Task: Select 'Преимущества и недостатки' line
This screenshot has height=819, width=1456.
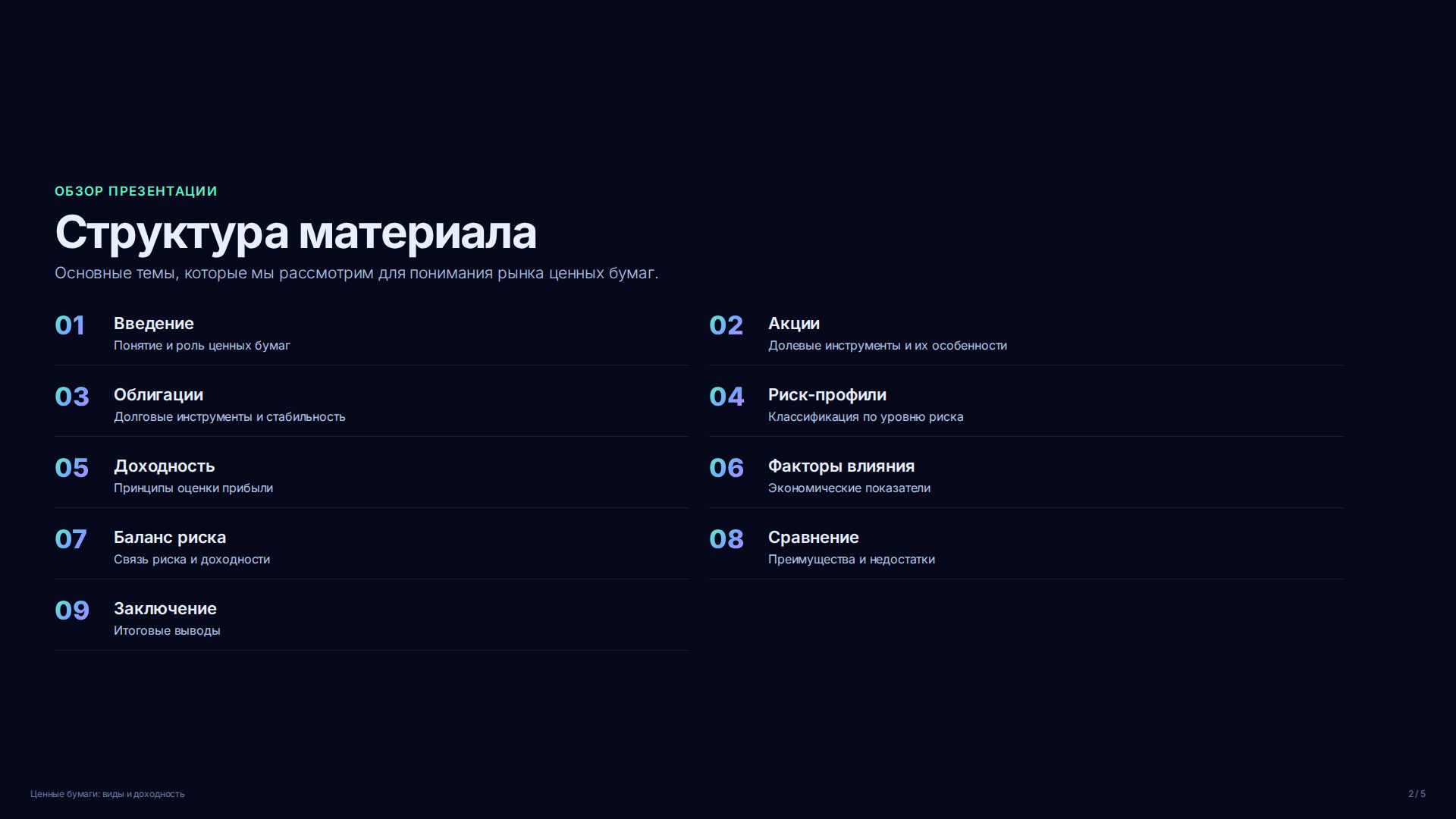Action: (852, 560)
